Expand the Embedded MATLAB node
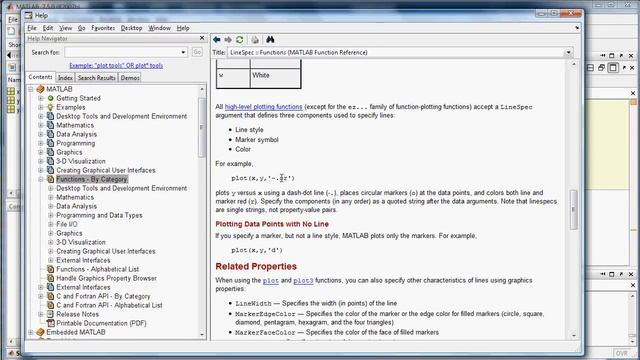The width and height of the screenshot is (640, 360). coord(31,332)
